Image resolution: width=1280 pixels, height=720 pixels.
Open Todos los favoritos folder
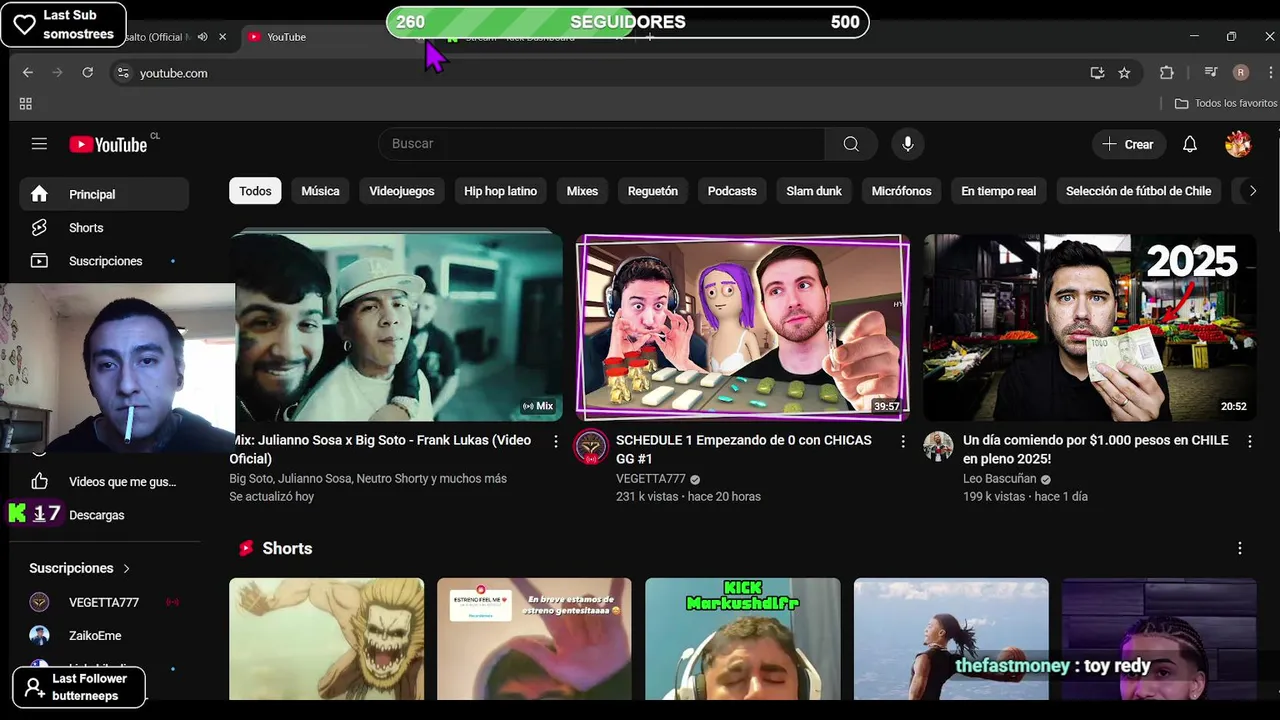tap(1226, 104)
